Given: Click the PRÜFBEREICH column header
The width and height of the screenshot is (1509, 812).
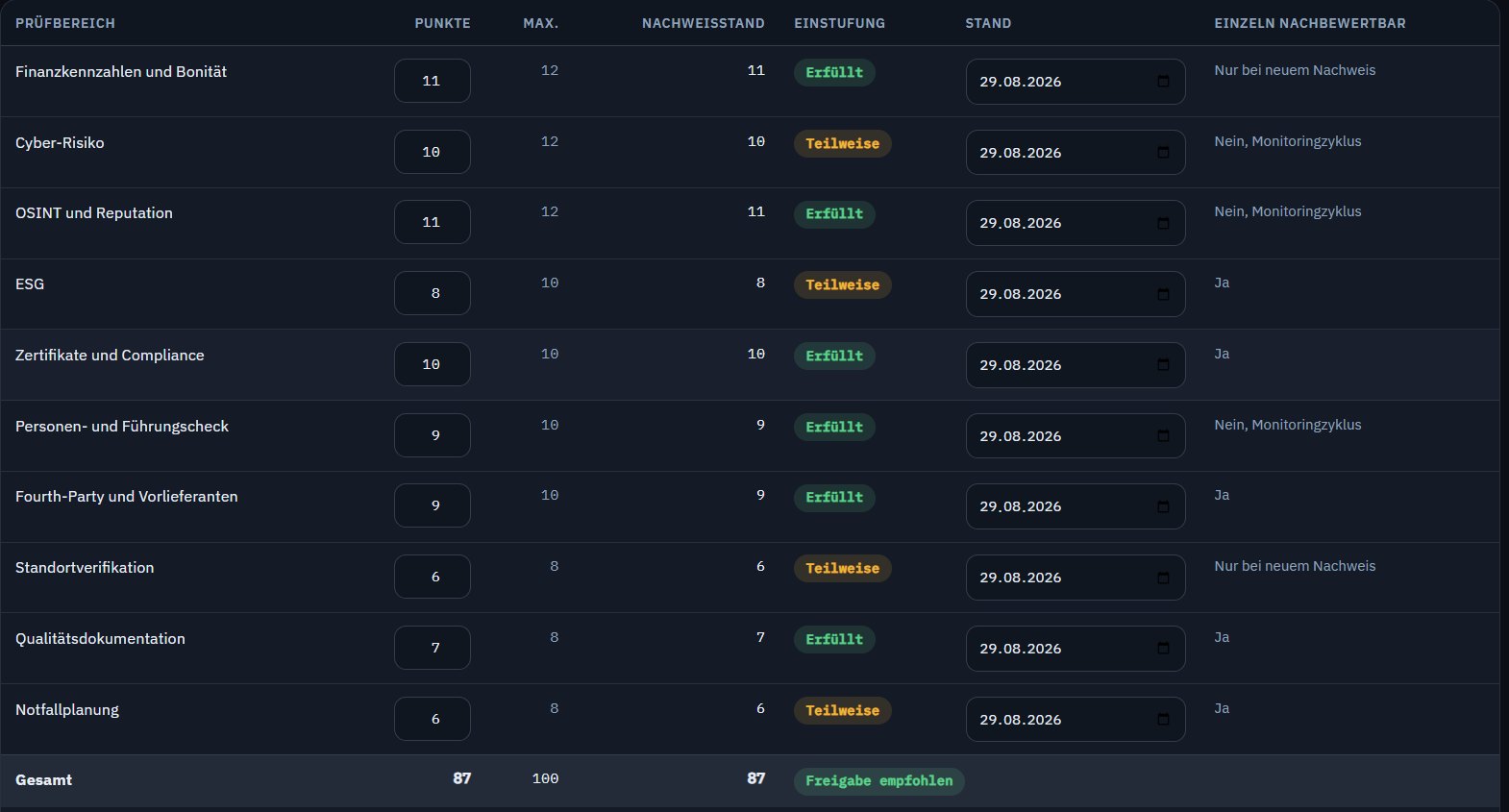Looking at the screenshot, I should [65, 23].
